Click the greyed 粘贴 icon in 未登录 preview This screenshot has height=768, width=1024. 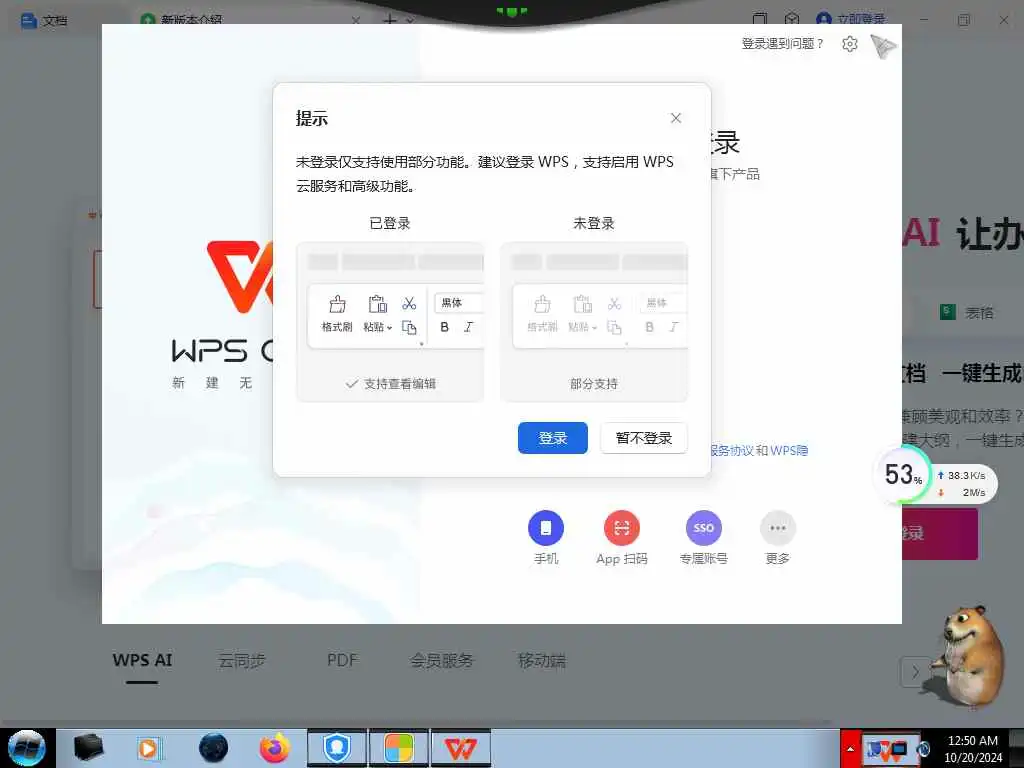583,304
